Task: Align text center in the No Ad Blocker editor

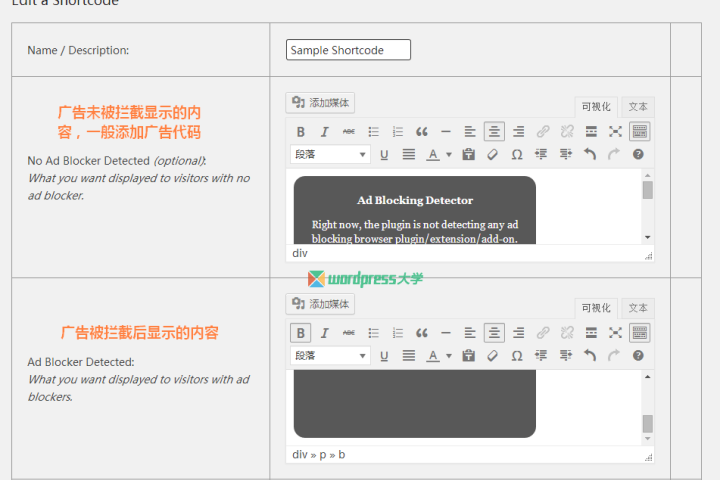Action: [x=494, y=132]
